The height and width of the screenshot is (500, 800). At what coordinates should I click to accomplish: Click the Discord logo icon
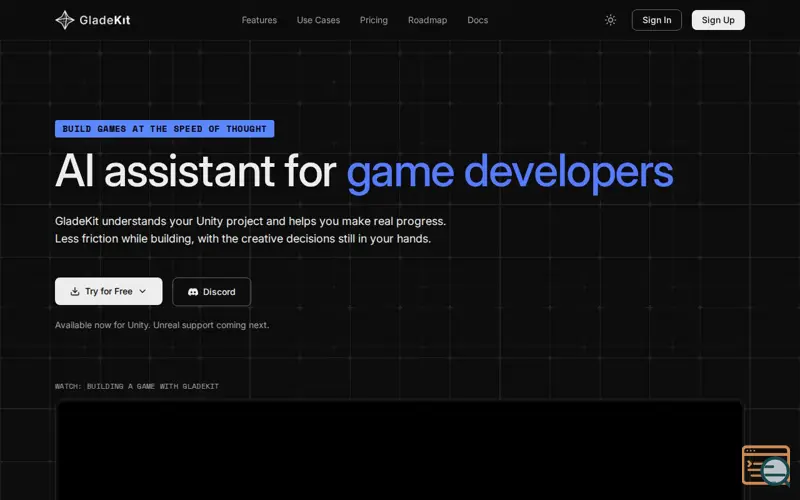(193, 292)
